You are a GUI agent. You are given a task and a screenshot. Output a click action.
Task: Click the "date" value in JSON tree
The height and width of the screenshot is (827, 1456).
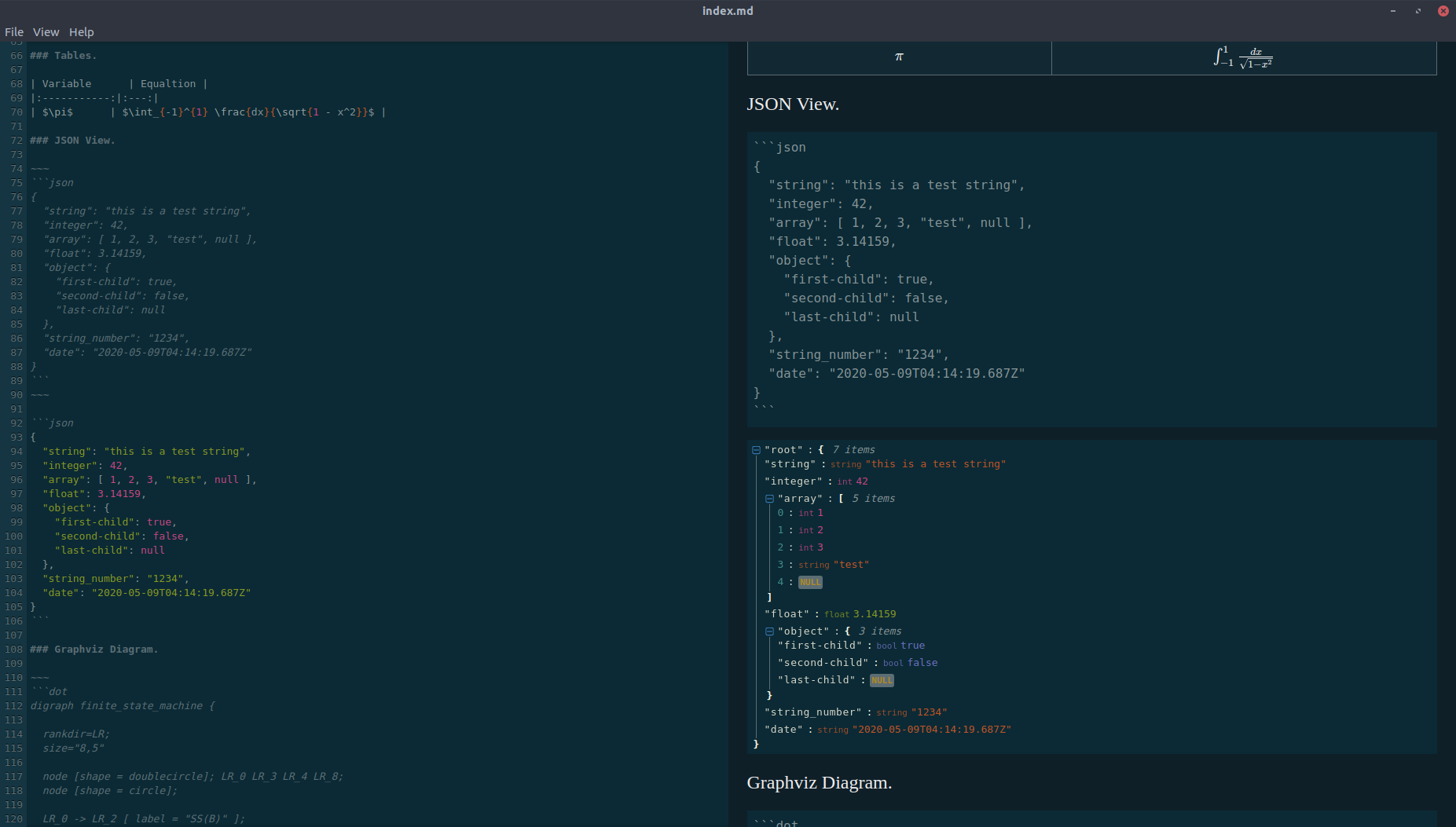coord(931,730)
